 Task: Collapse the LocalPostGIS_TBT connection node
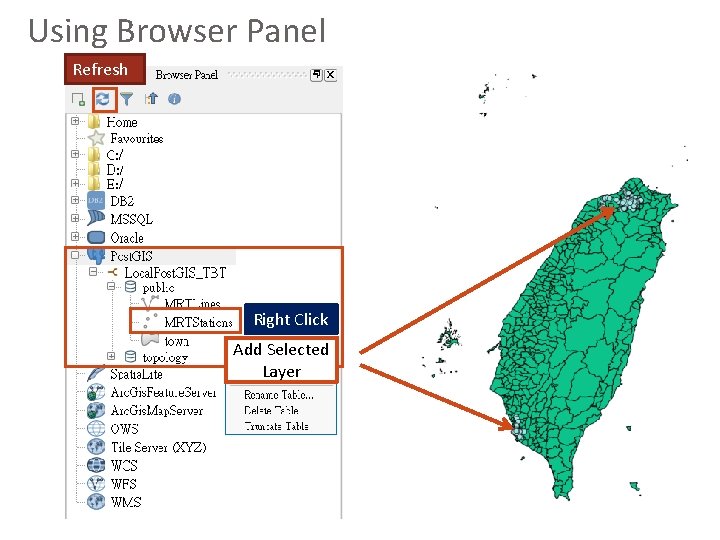93,272
